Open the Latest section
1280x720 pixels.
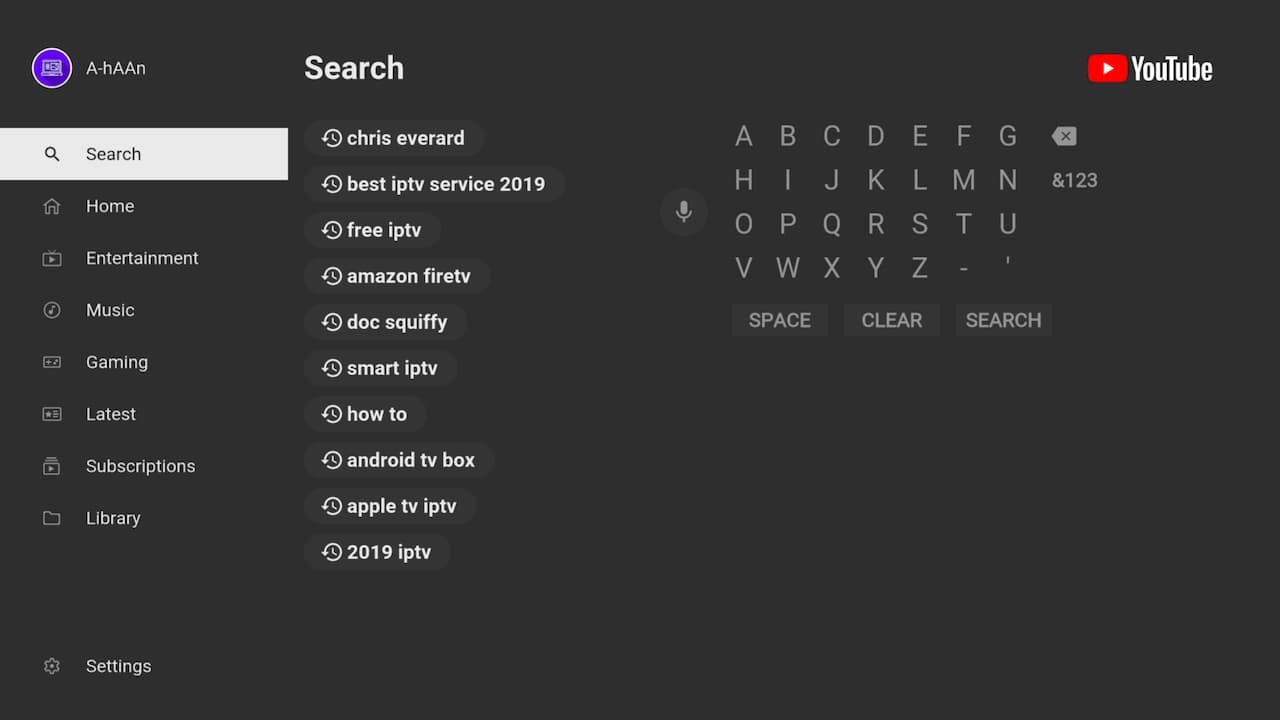pos(110,414)
